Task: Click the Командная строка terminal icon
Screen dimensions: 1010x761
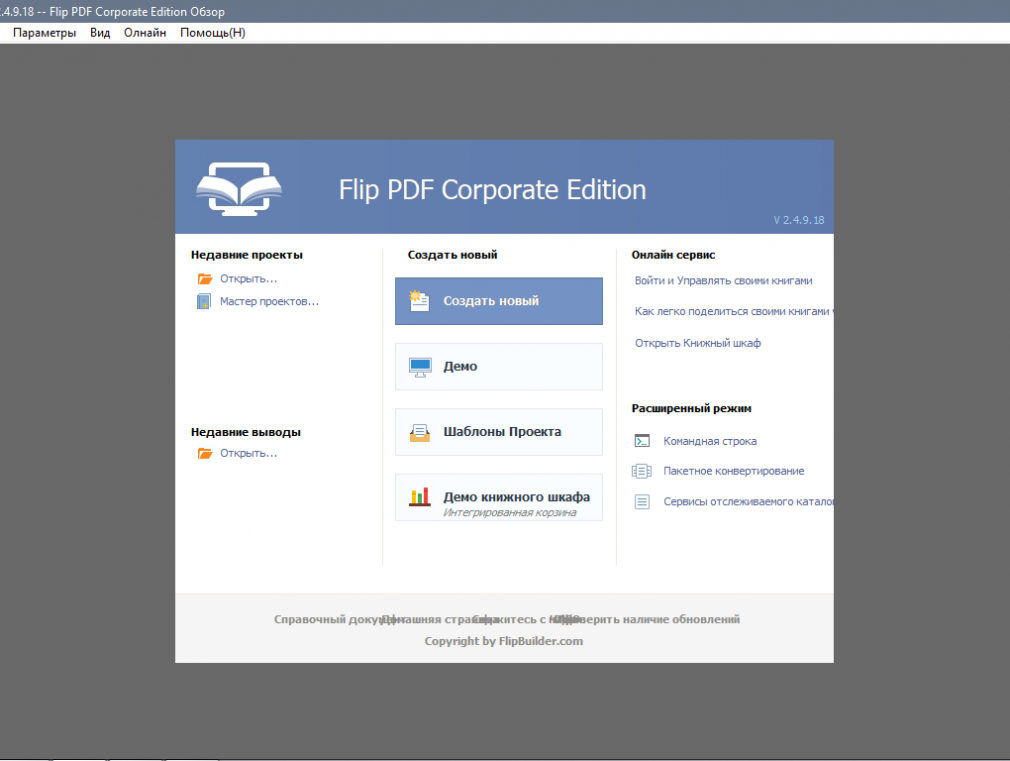Action: point(642,441)
